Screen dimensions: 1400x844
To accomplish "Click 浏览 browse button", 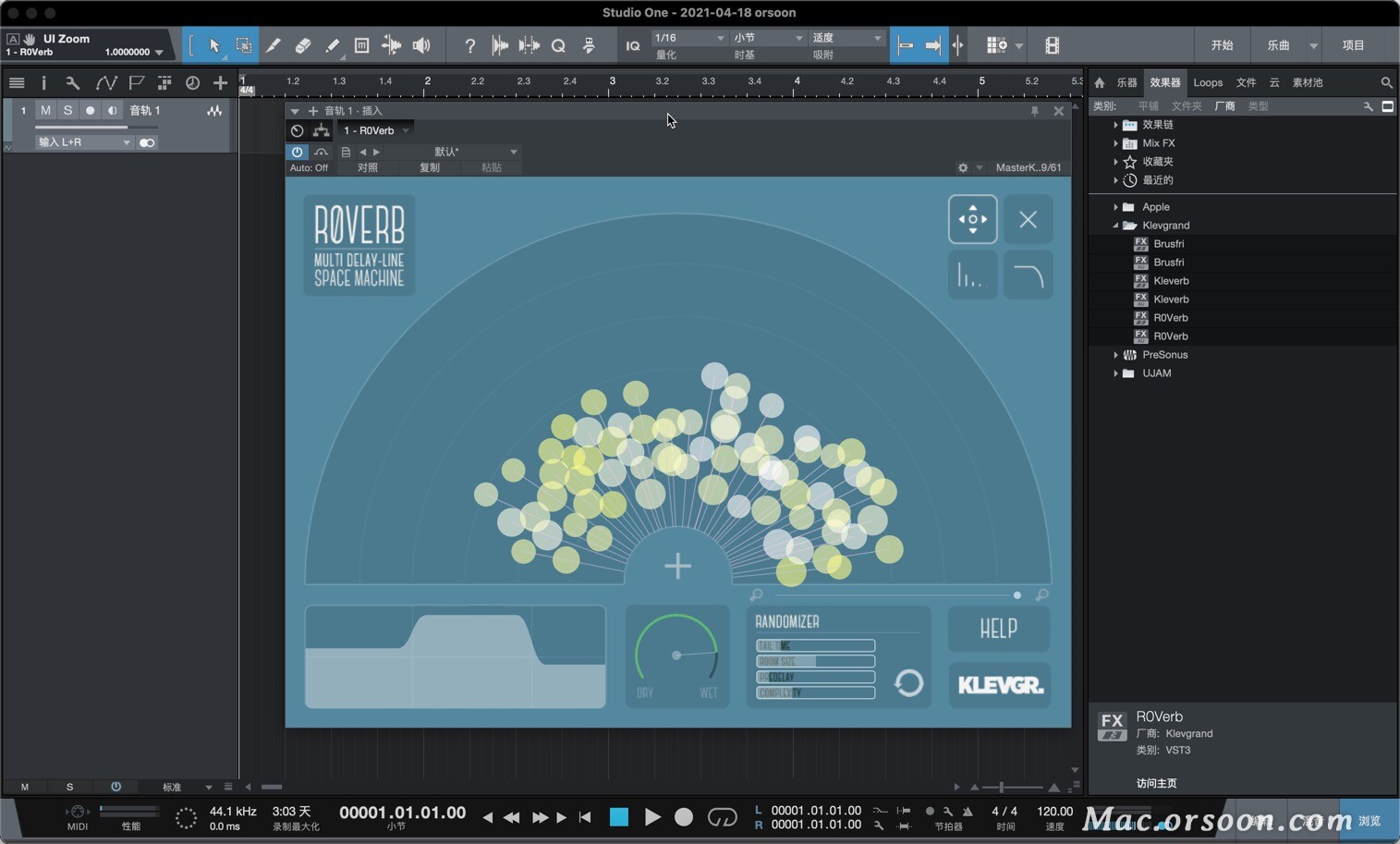I will click(1369, 821).
